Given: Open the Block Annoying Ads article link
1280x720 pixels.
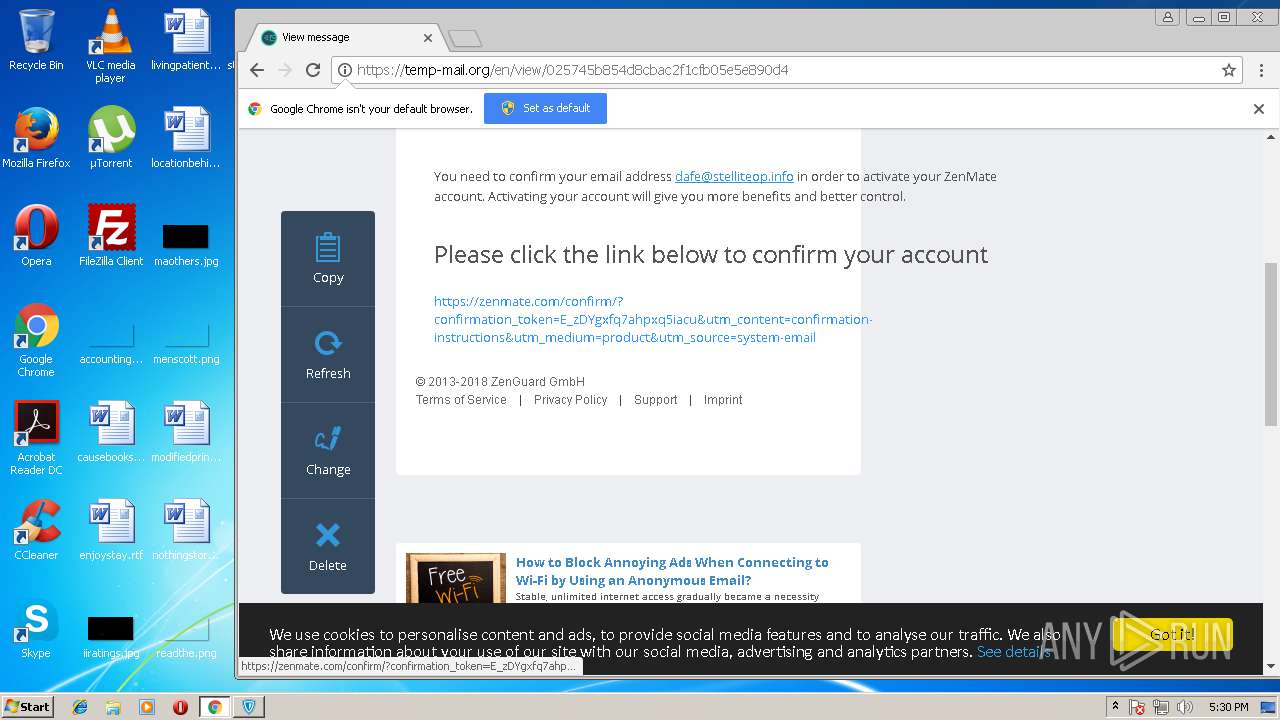Looking at the screenshot, I should (672, 571).
